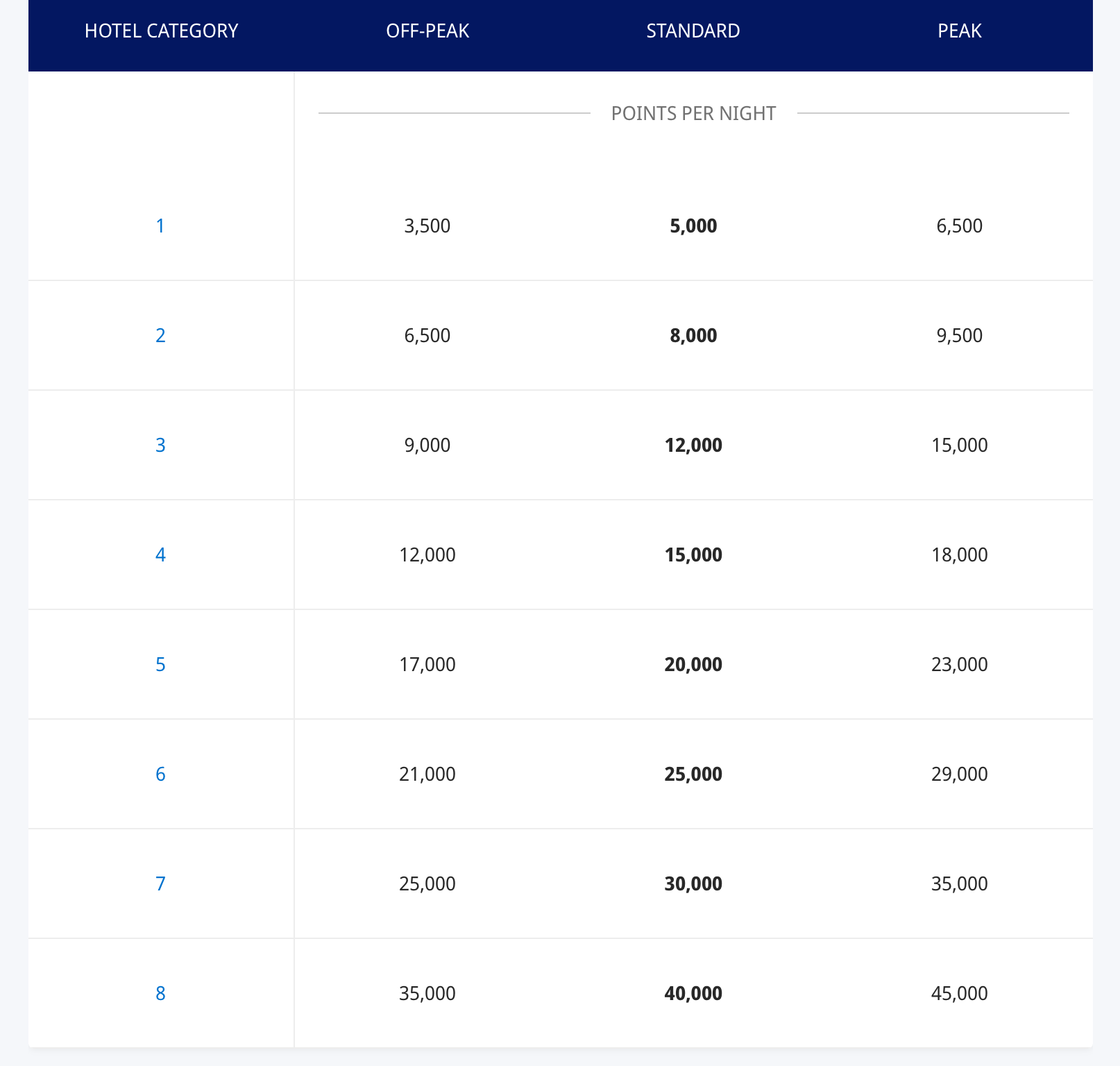Open hotel category 1 link
Image resolution: width=1120 pixels, height=1066 pixels.
(x=160, y=226)
